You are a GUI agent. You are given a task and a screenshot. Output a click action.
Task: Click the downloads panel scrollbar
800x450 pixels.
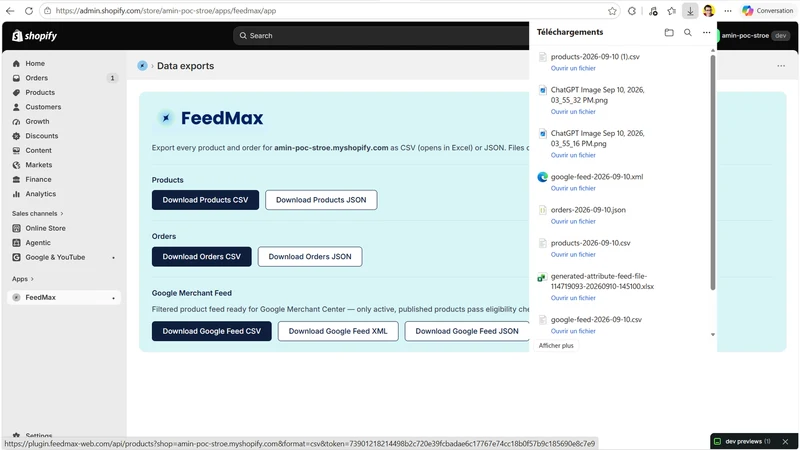[x=713, y=172]
